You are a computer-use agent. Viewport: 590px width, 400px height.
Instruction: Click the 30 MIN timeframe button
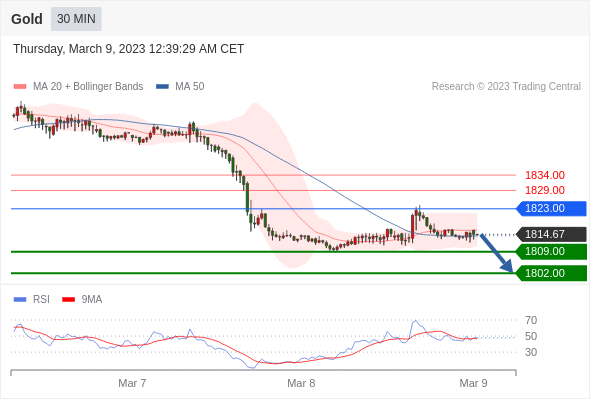[76, 19]
